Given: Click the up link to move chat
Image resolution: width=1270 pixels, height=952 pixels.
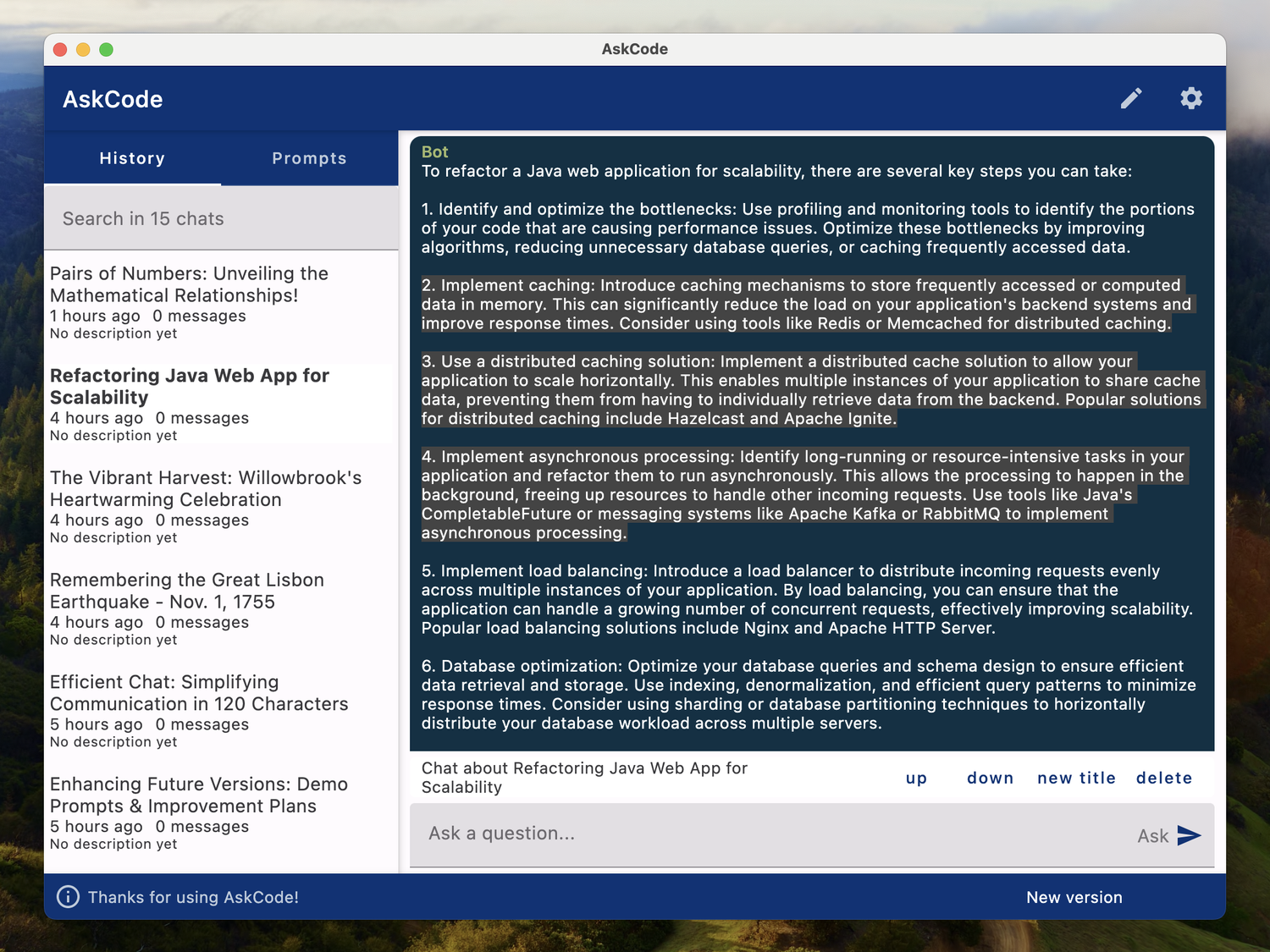Looking at the screenshot, I should [x=916, y=778].
